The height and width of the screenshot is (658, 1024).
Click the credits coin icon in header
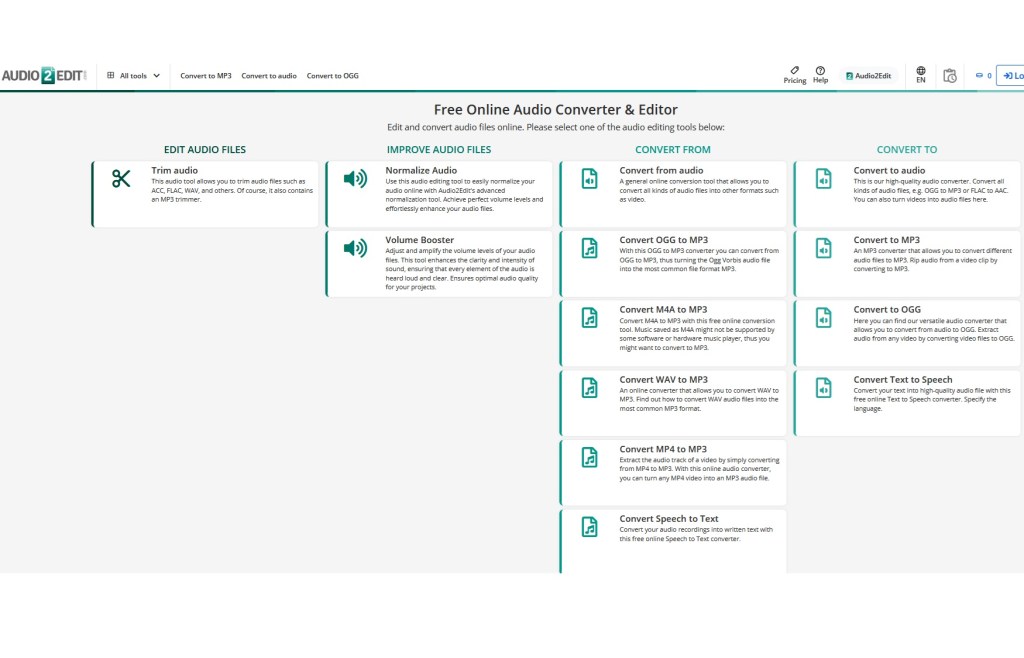pos(980,76)
